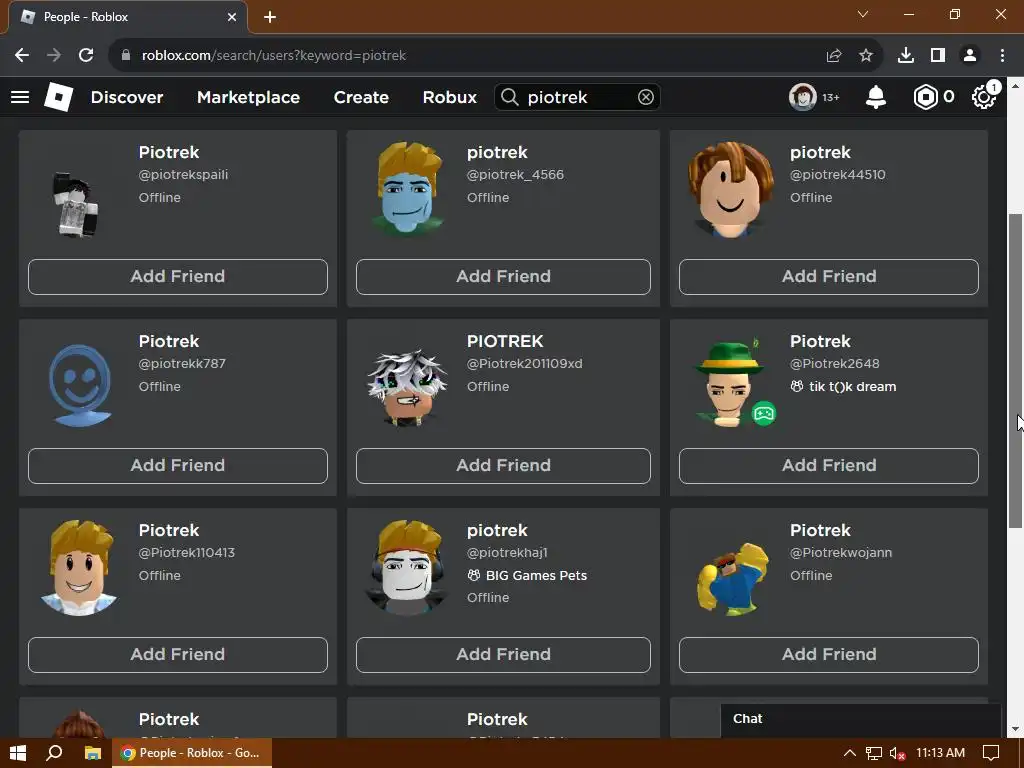
Task: Show hidden system tray icons
Action: tap(850, 753)
